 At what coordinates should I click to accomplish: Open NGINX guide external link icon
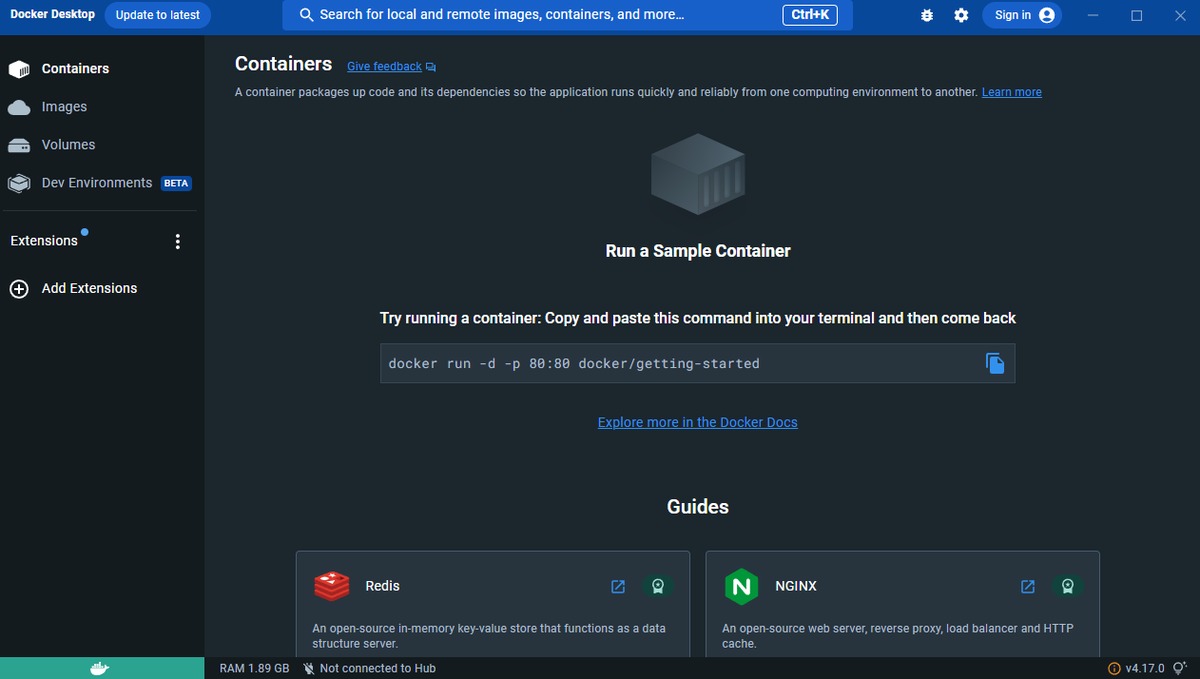click(x=1028, y=586)
